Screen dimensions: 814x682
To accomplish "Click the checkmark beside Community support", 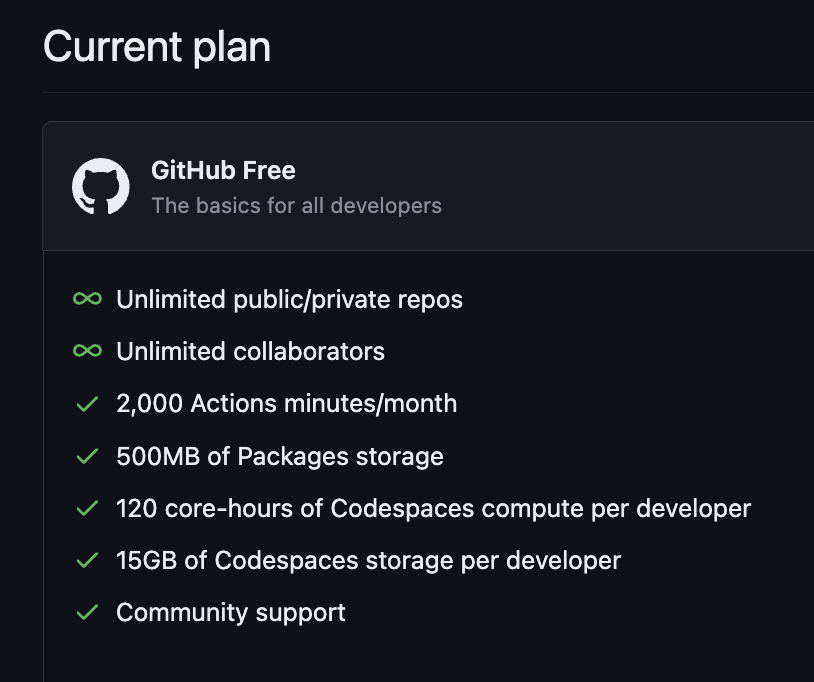I will click(87, 612).
